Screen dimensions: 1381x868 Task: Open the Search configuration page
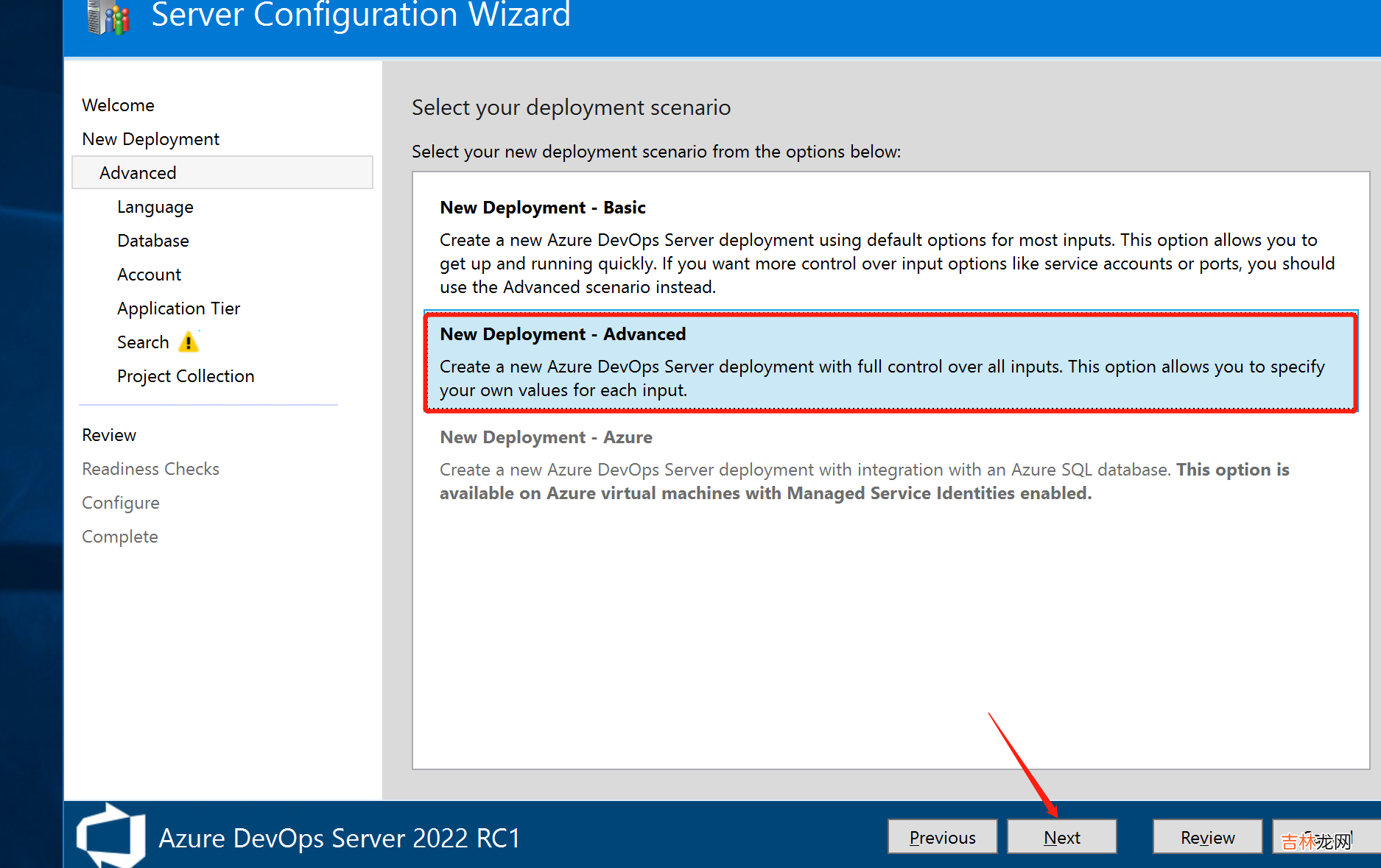pyautogui.click(x=143, y=342)
